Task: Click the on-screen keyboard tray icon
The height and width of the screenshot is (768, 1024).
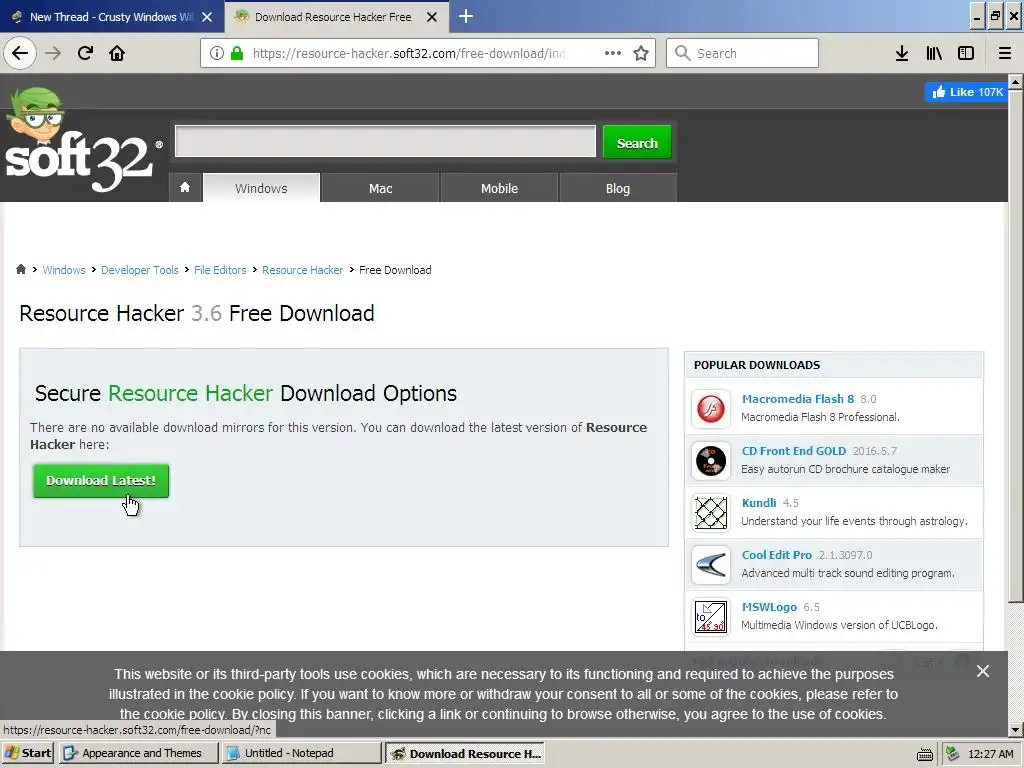Action: point(925,754)
